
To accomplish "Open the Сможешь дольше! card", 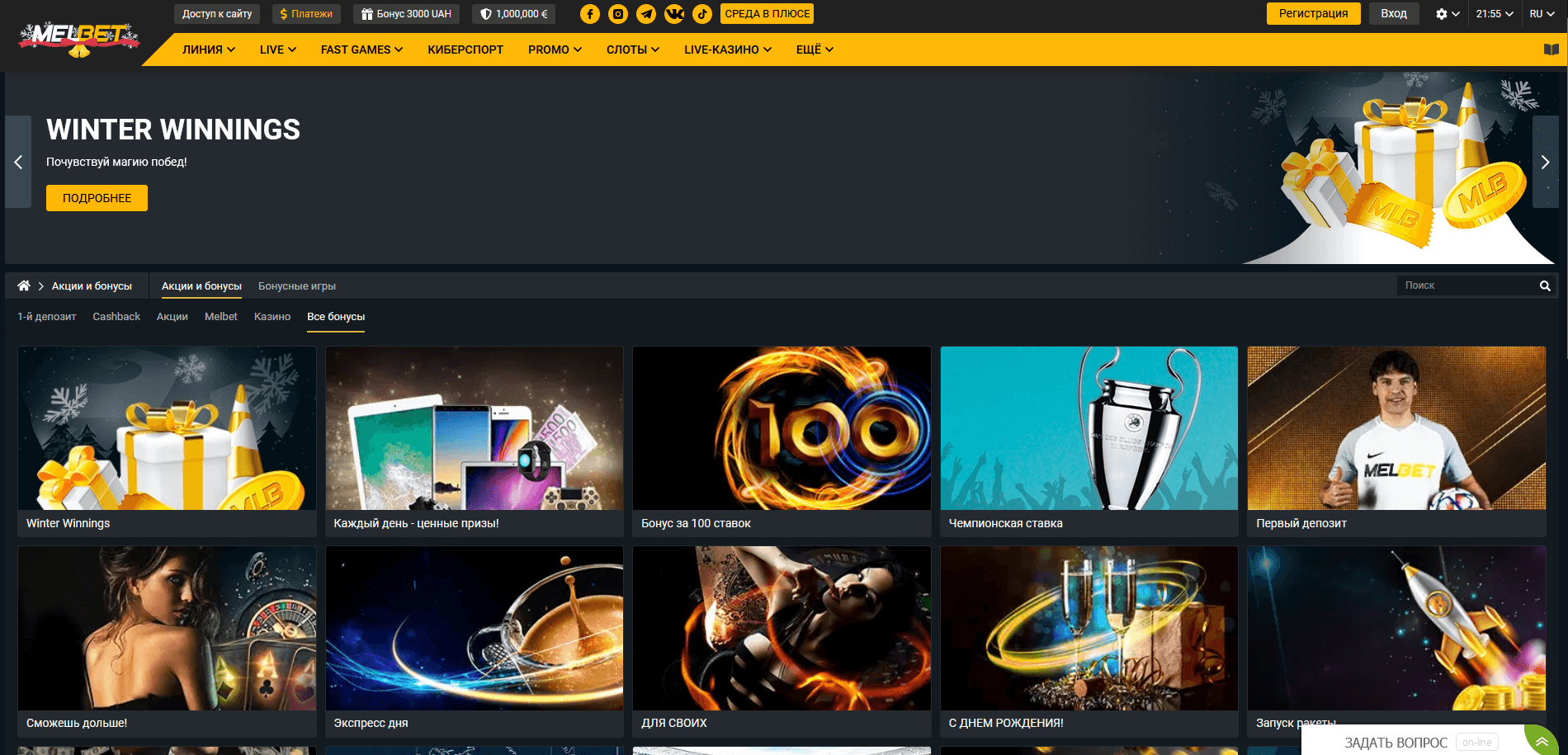I will click(x=167, y=641).
